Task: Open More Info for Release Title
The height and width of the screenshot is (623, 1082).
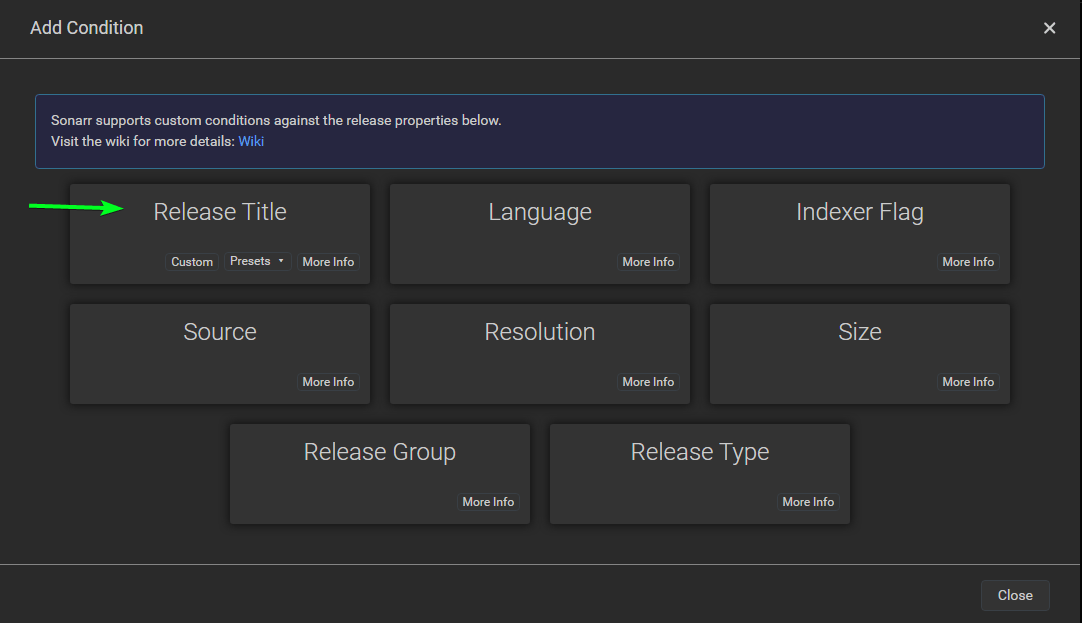Action: 328,261
